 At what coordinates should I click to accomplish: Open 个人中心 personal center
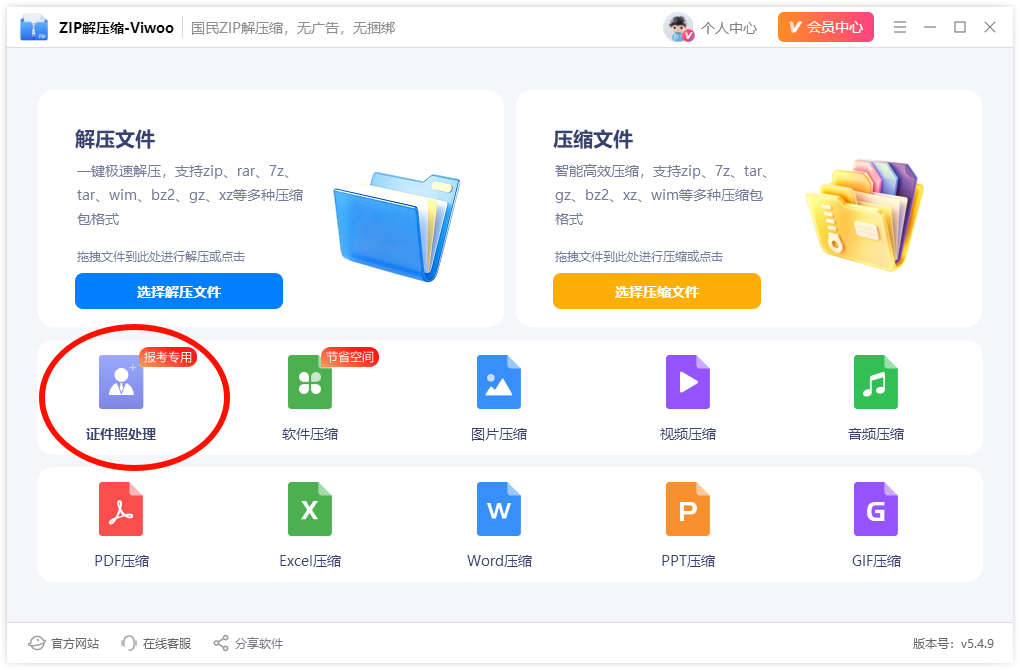pyautogui.click(x=729, y=28)
